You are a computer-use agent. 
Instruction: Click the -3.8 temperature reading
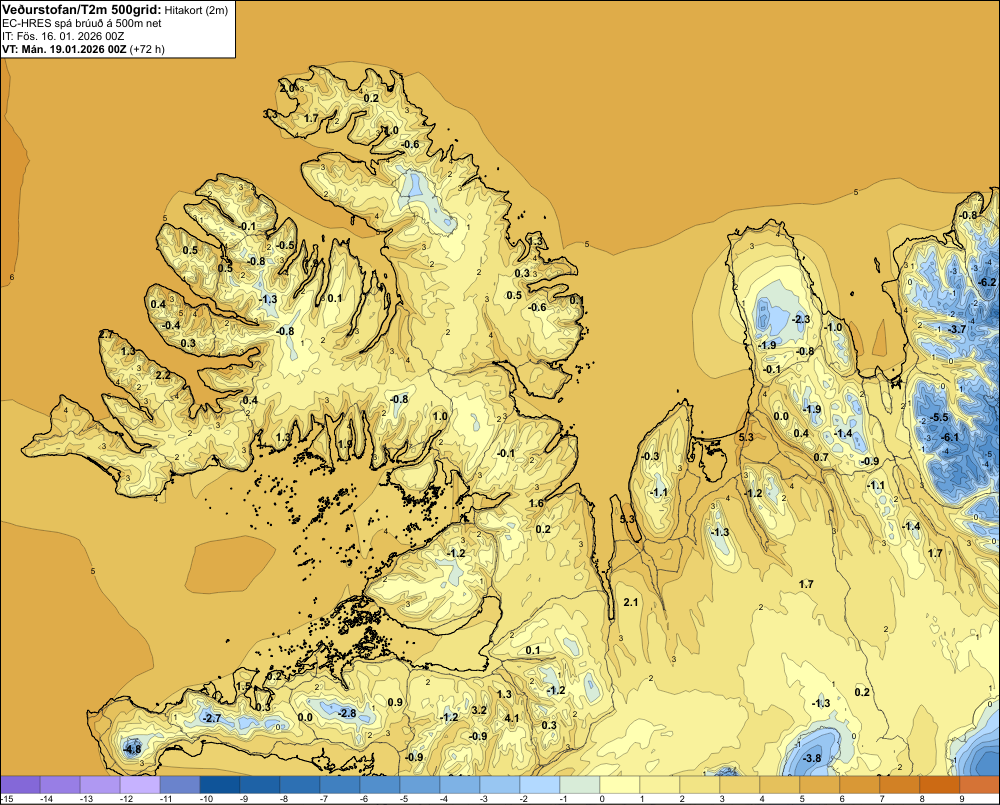(811, 758)
